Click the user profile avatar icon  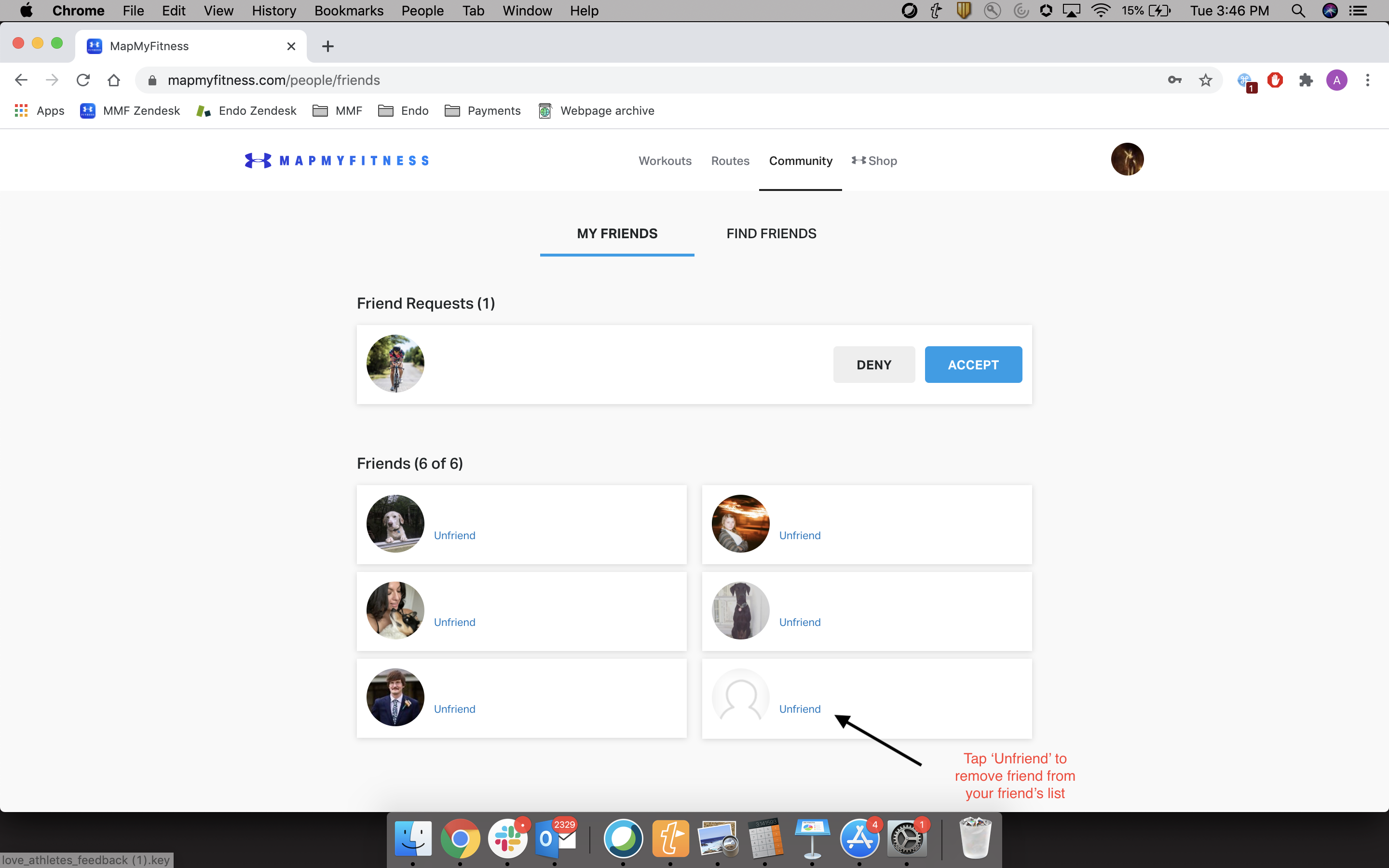pyautogui.click(x=1127, y=159)
